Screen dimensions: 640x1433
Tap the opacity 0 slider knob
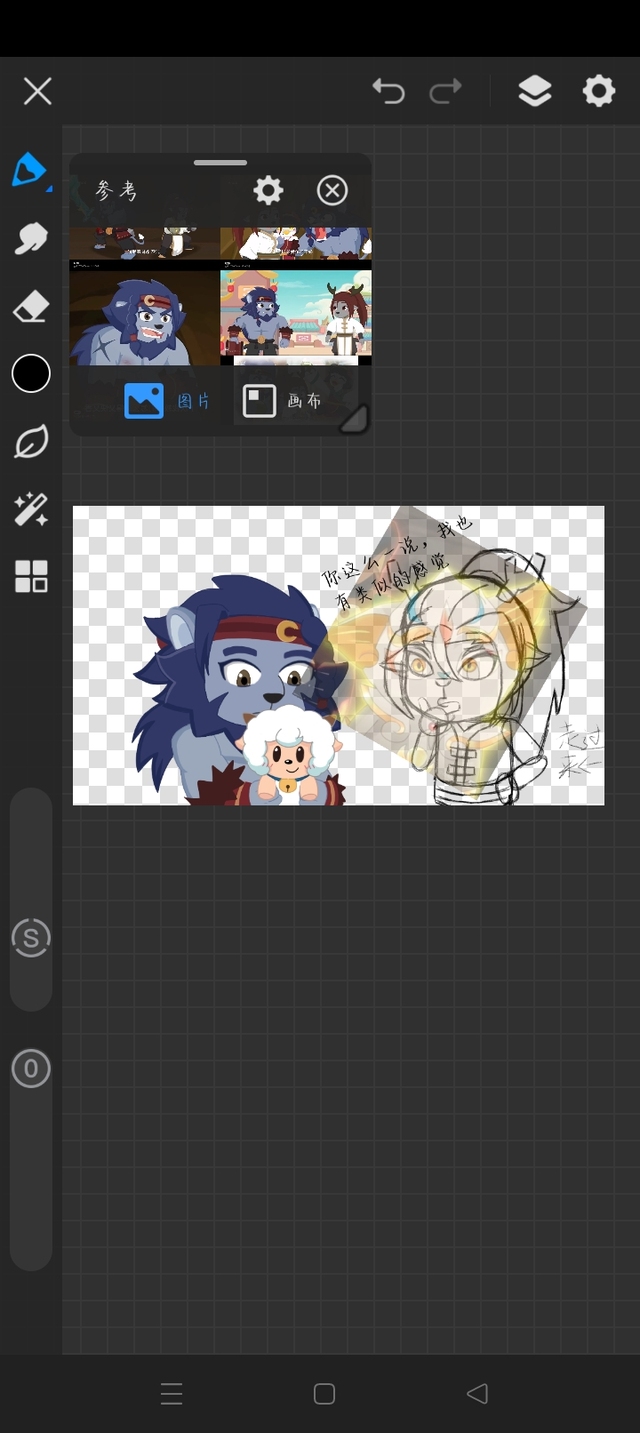[31, 1069]
